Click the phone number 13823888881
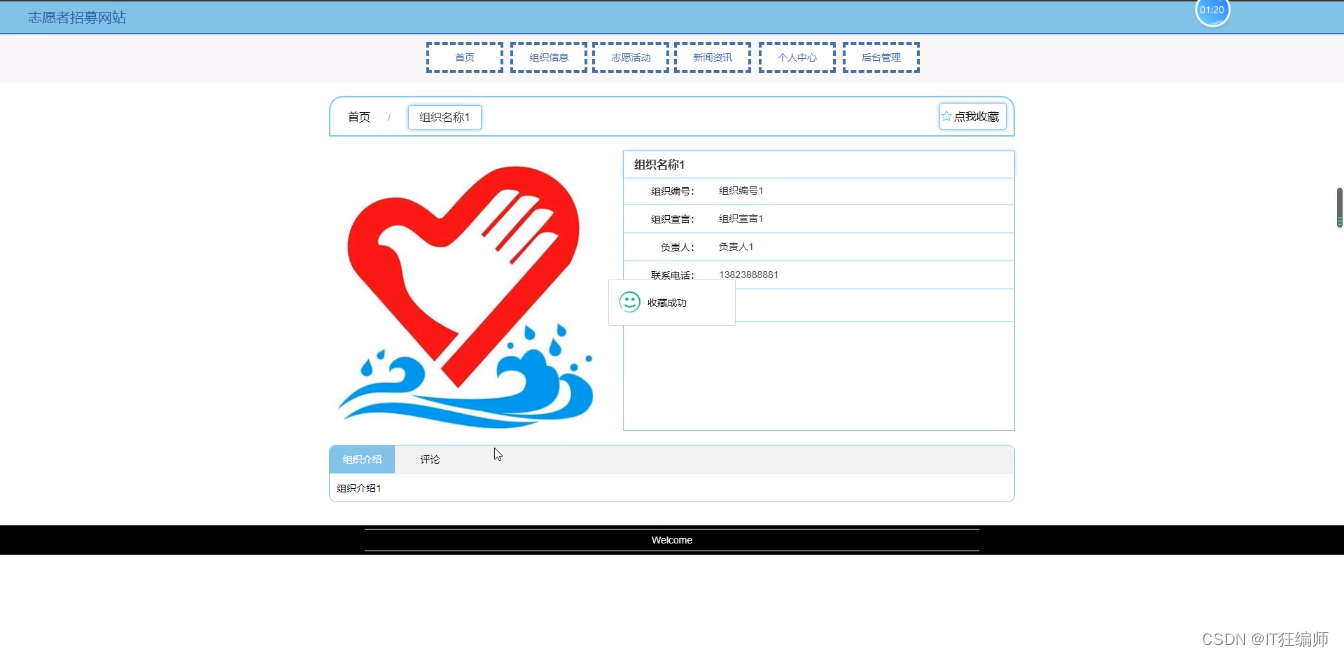 coord(749,275)
